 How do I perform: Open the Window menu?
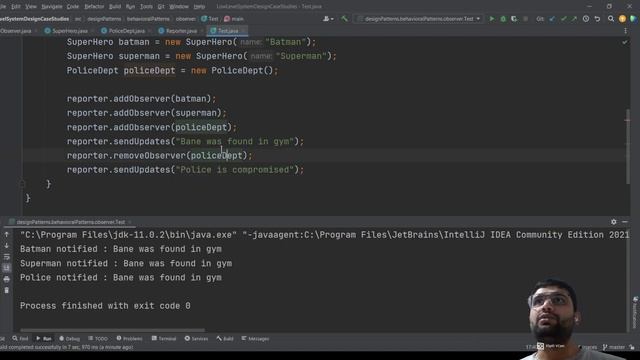tap(179, 7)
